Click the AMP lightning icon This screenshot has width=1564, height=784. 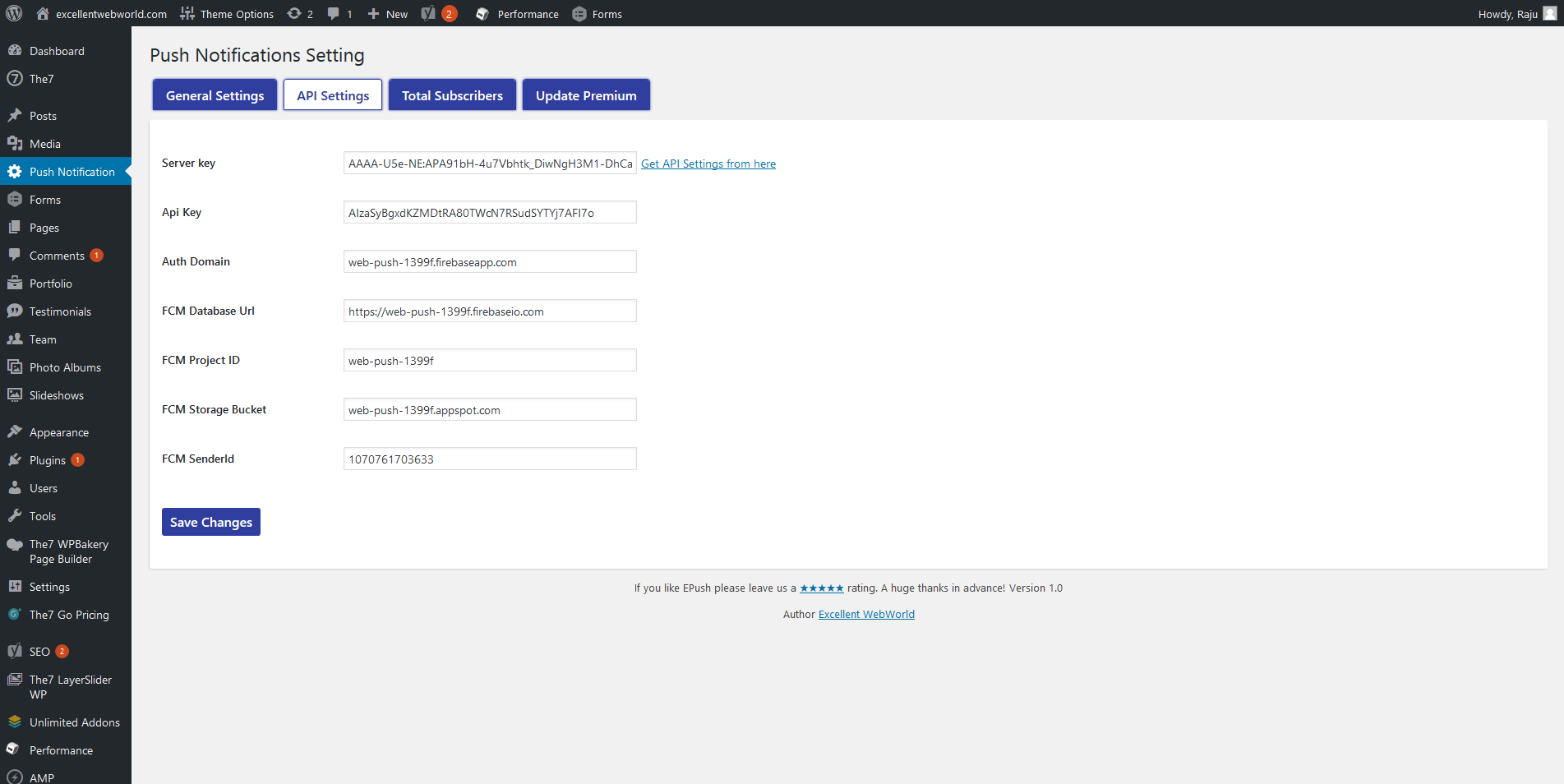click(15, 777)
